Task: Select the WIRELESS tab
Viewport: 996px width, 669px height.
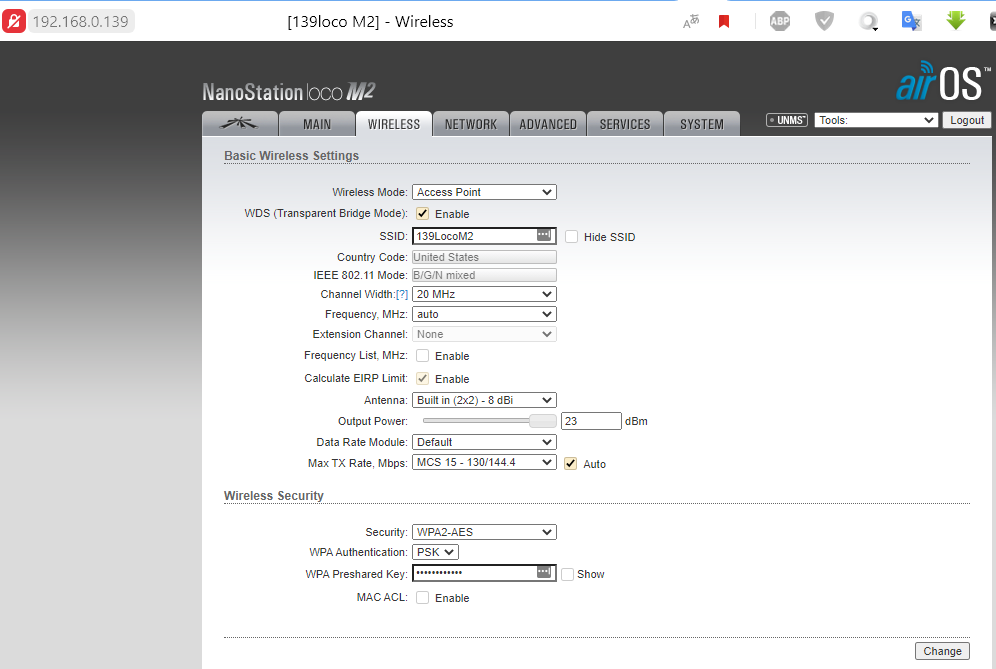Action: (394, 124)
